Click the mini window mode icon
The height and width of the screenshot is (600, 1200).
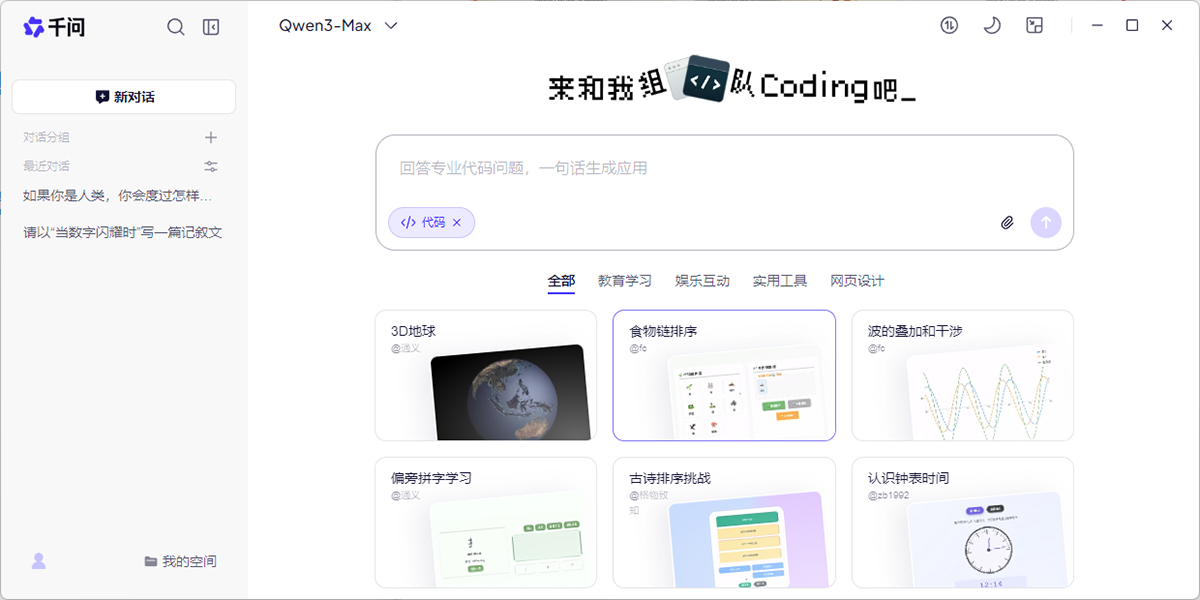tap(1035, 26)
